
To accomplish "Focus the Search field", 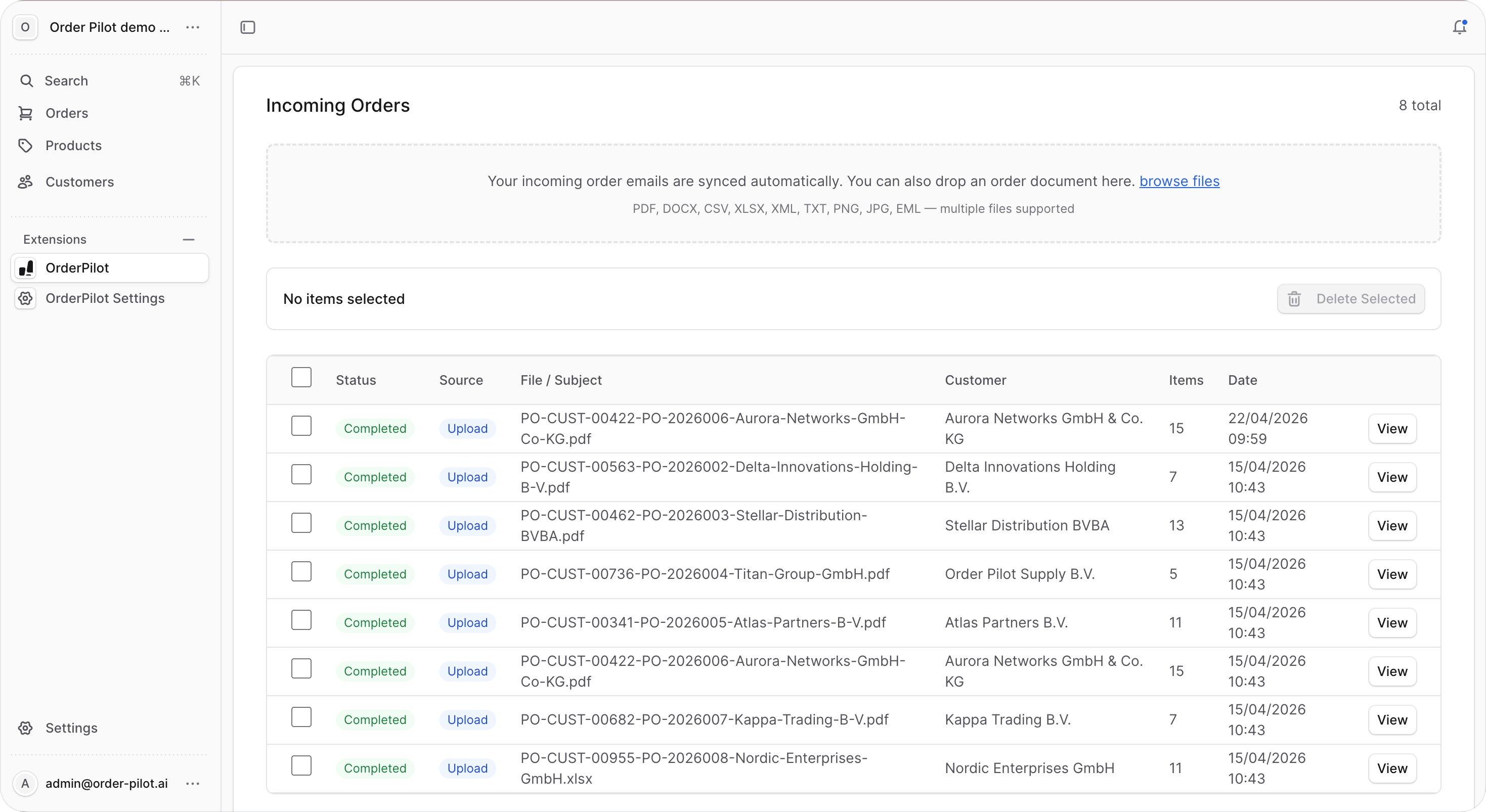I will pyautogui.click(x=110, y=81).
